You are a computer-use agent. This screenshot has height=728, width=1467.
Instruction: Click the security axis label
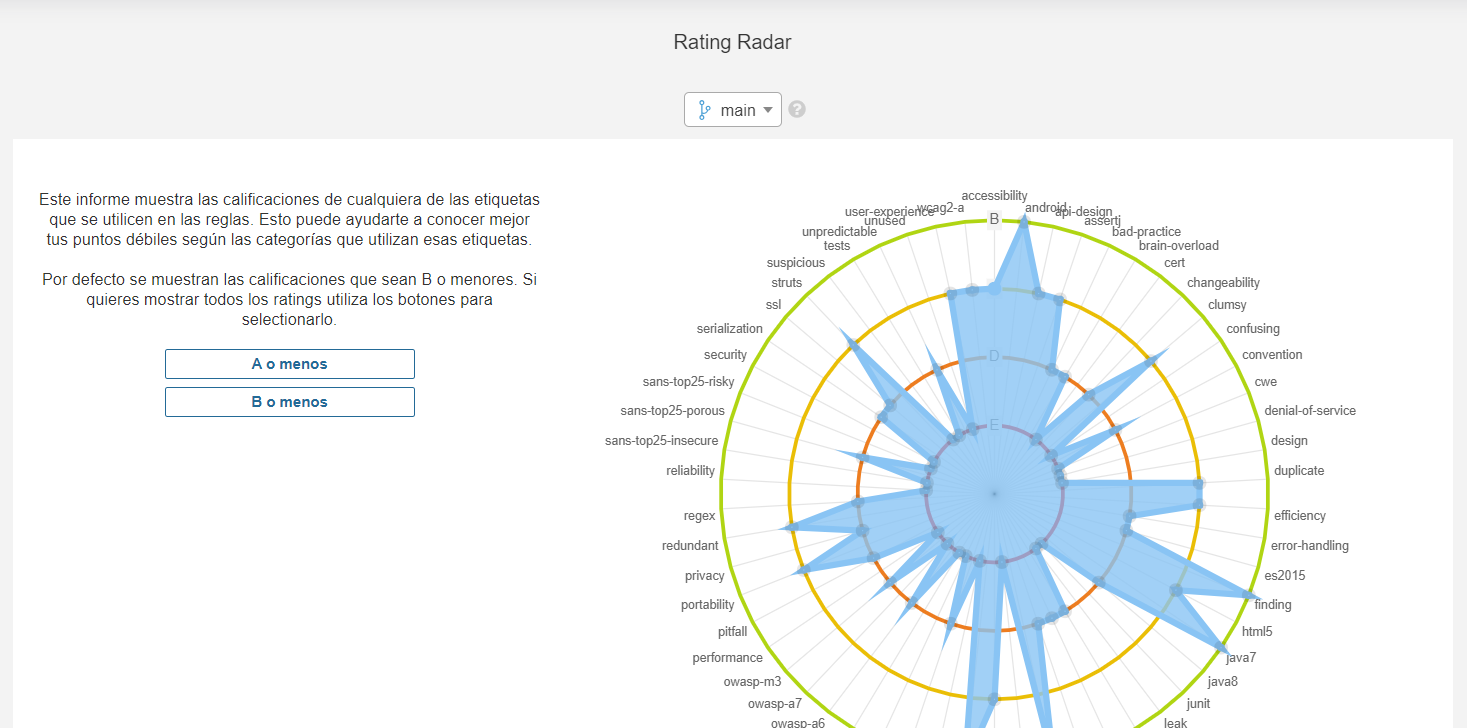tap(726, 355)
